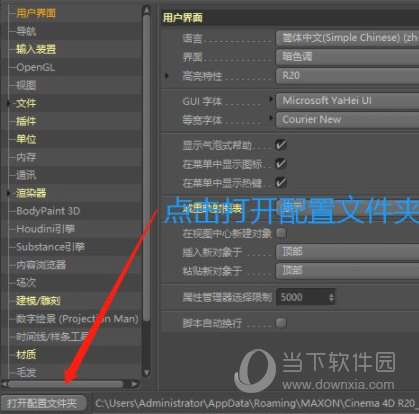Screen dimensions: 419x414
Task: Expand the 文件 tree node arrow
Action: pos(9,103)
